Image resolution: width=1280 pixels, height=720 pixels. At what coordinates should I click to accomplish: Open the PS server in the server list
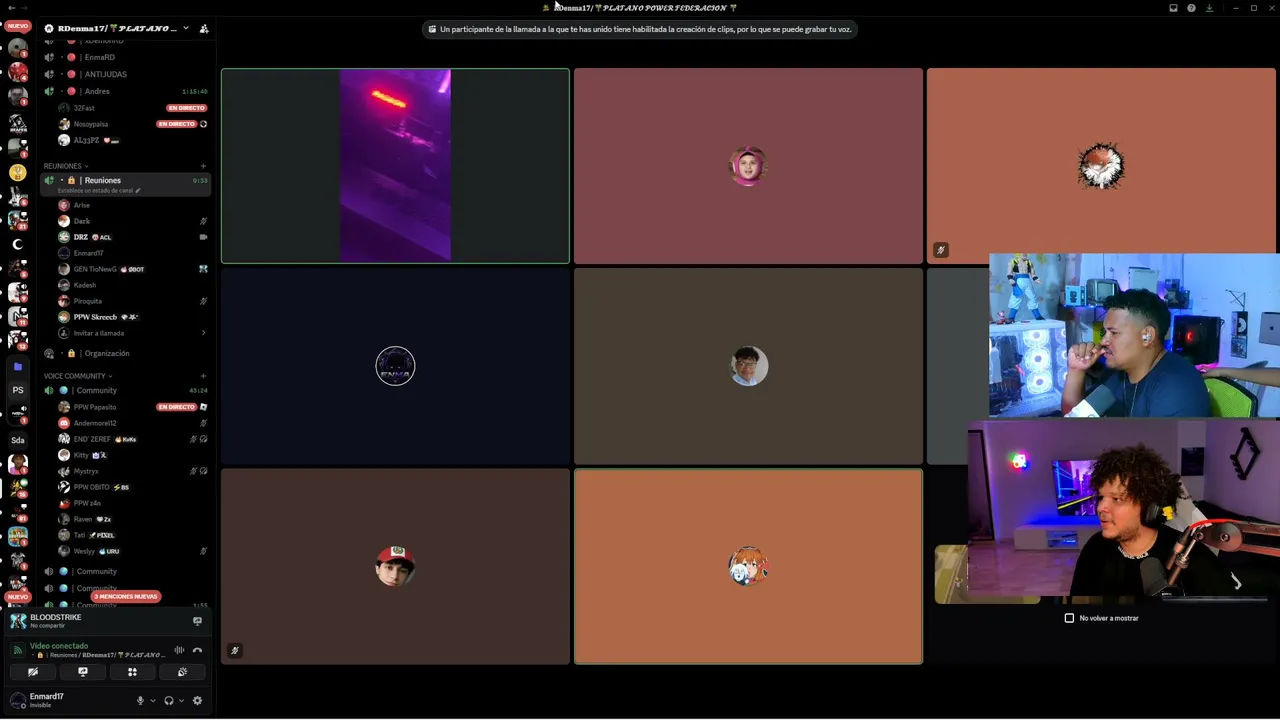pyautogui.click(x=18, y=390)
